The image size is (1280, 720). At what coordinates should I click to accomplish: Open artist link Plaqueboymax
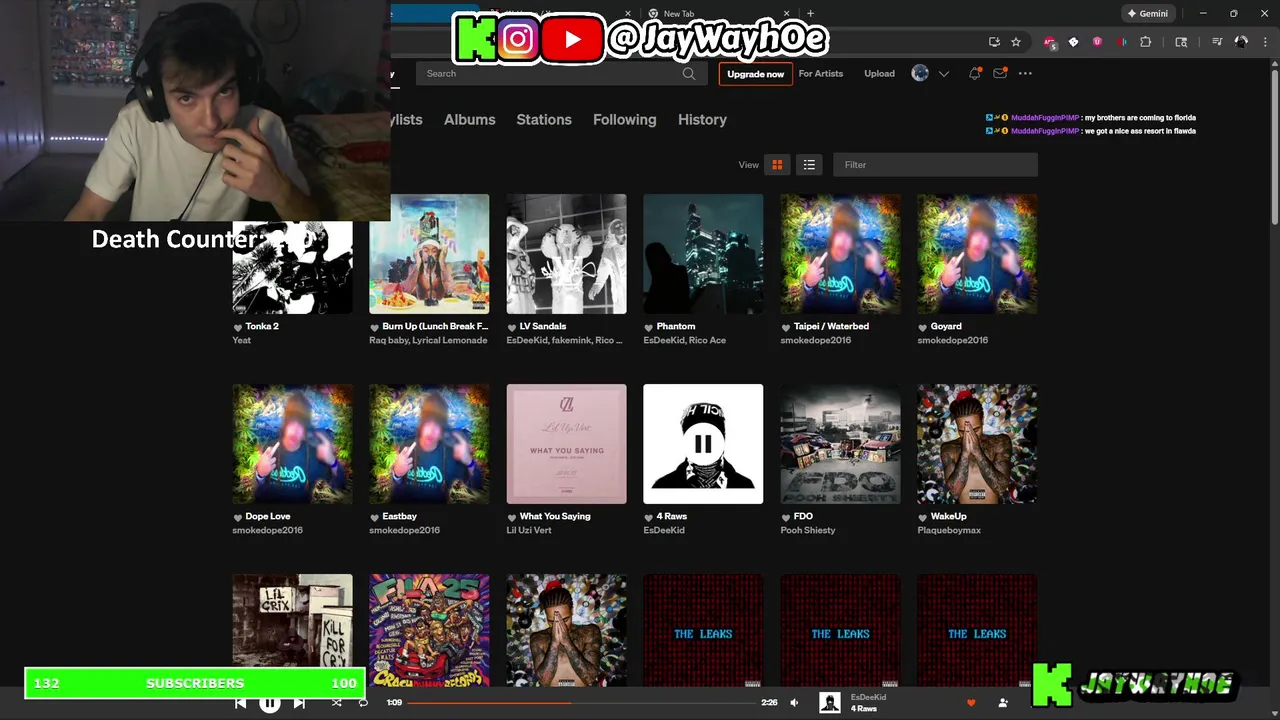[949, 530]
